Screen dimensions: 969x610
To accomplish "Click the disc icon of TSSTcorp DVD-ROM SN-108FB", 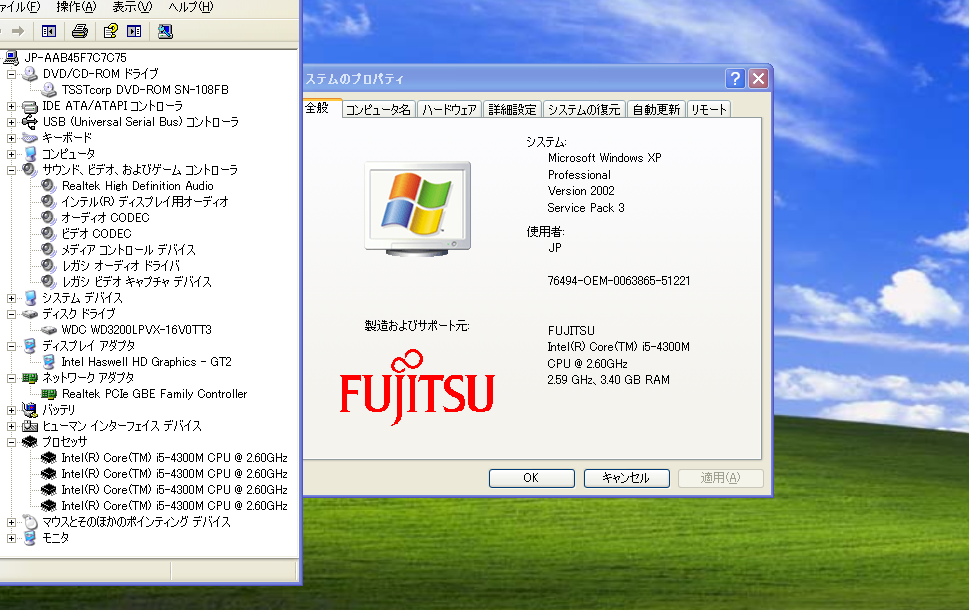I will (x=49, y=90).
